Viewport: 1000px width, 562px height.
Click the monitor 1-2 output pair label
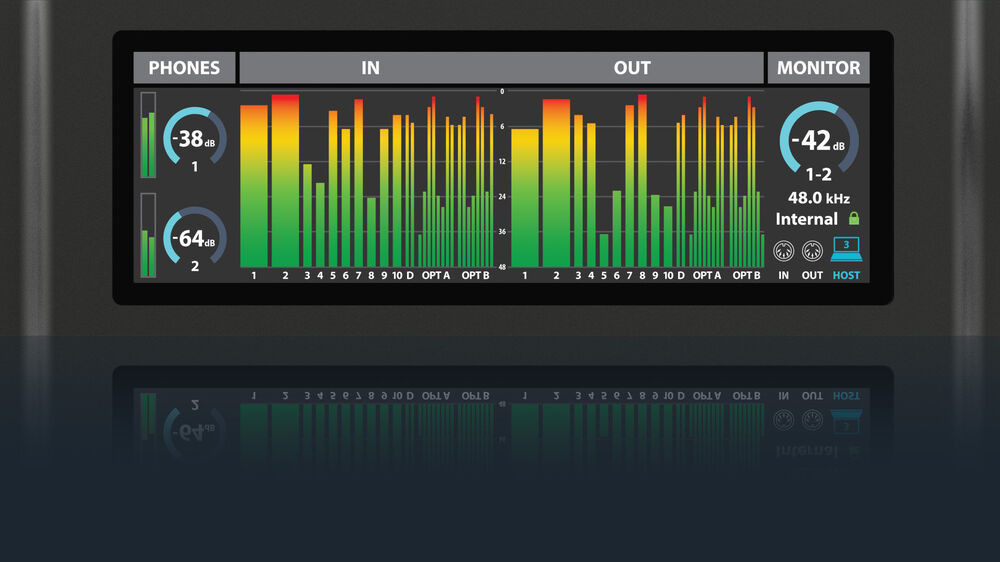pos(818,174)
